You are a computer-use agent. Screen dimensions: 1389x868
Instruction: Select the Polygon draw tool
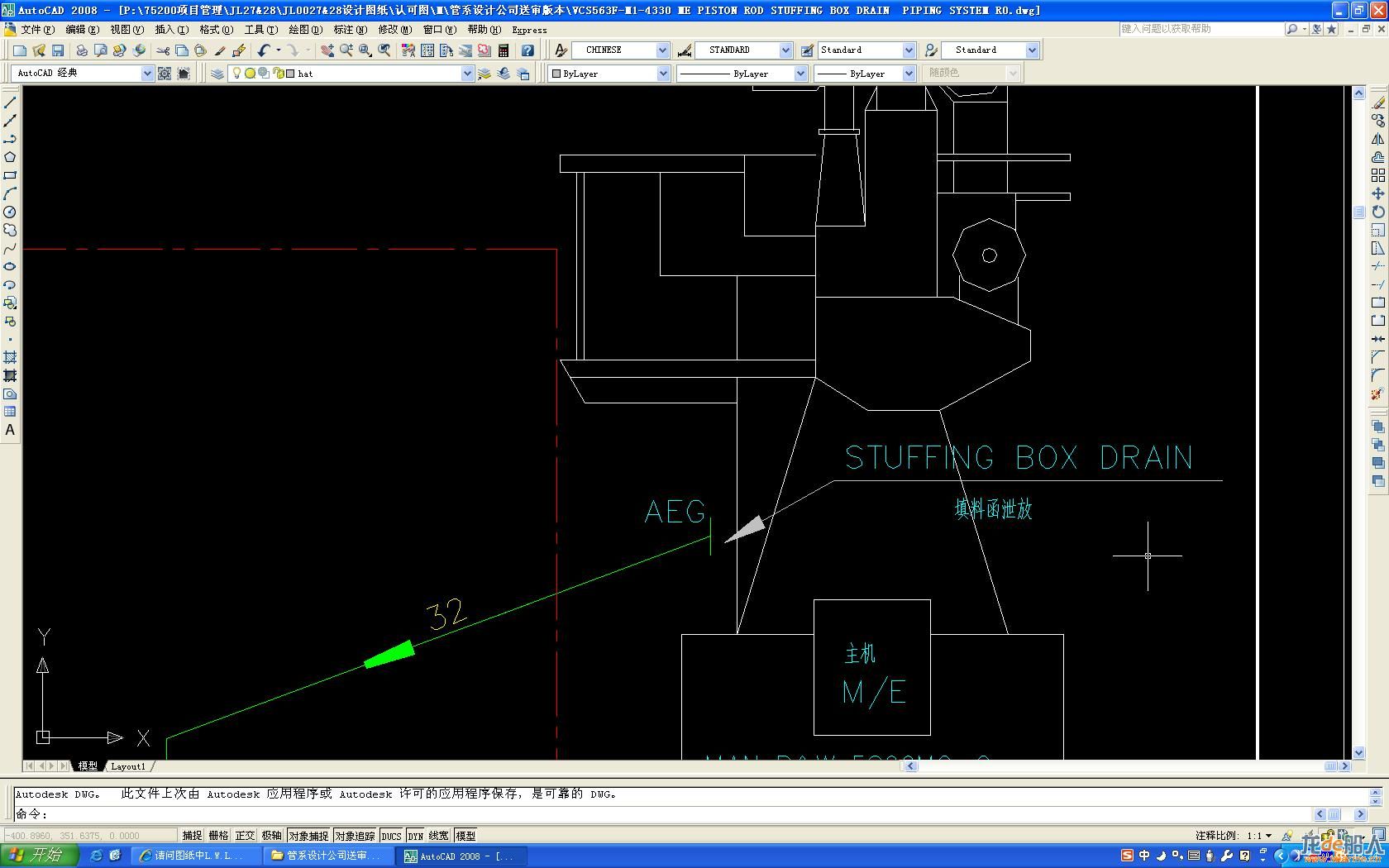[x=10, y=157]
